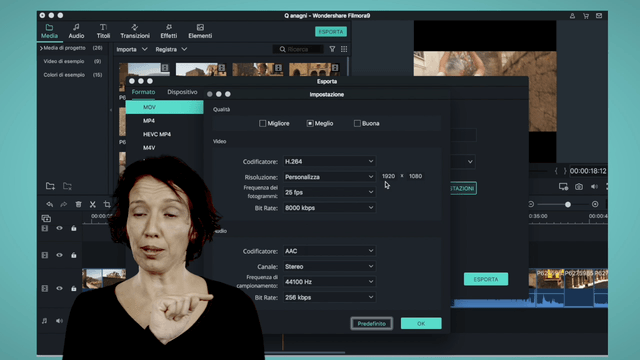
Task: Click the crop tool icon
Action: [x=107, y=204]
